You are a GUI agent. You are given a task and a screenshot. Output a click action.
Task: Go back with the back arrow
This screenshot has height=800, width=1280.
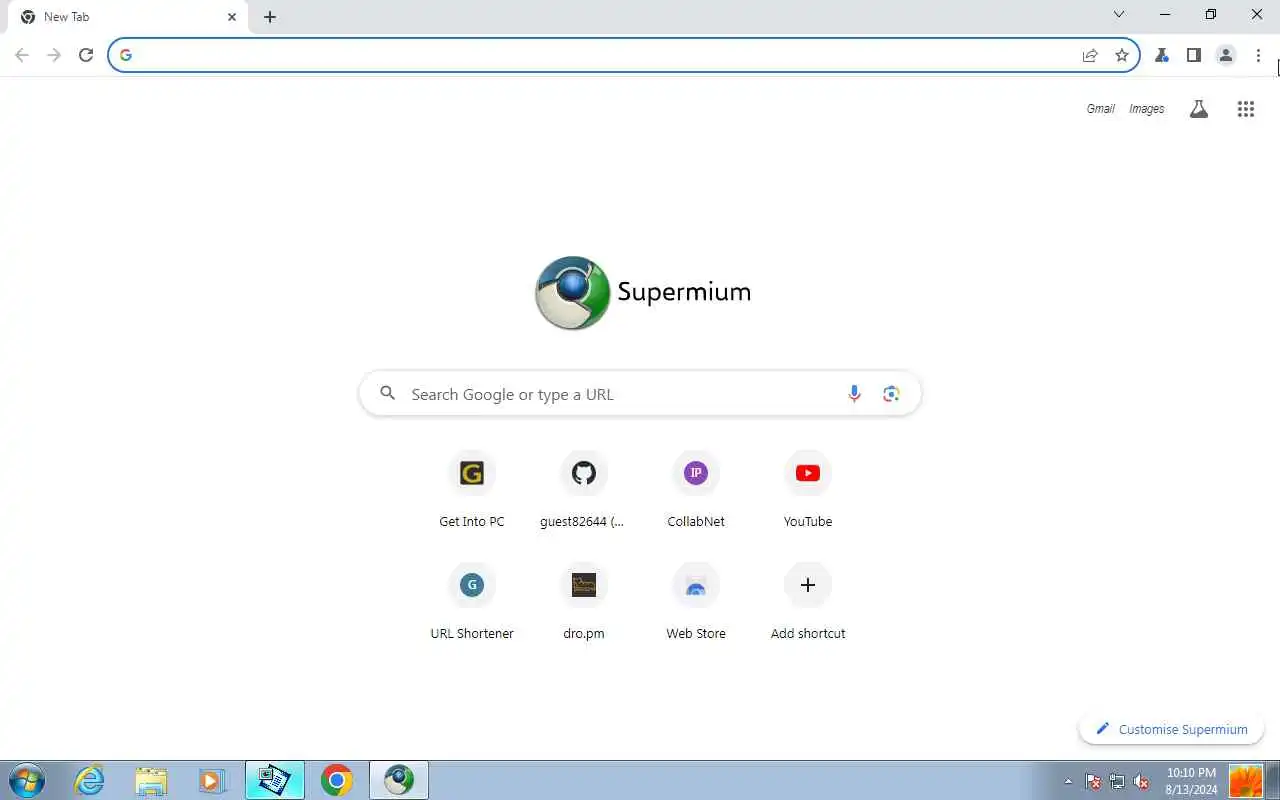coord(22,55)
